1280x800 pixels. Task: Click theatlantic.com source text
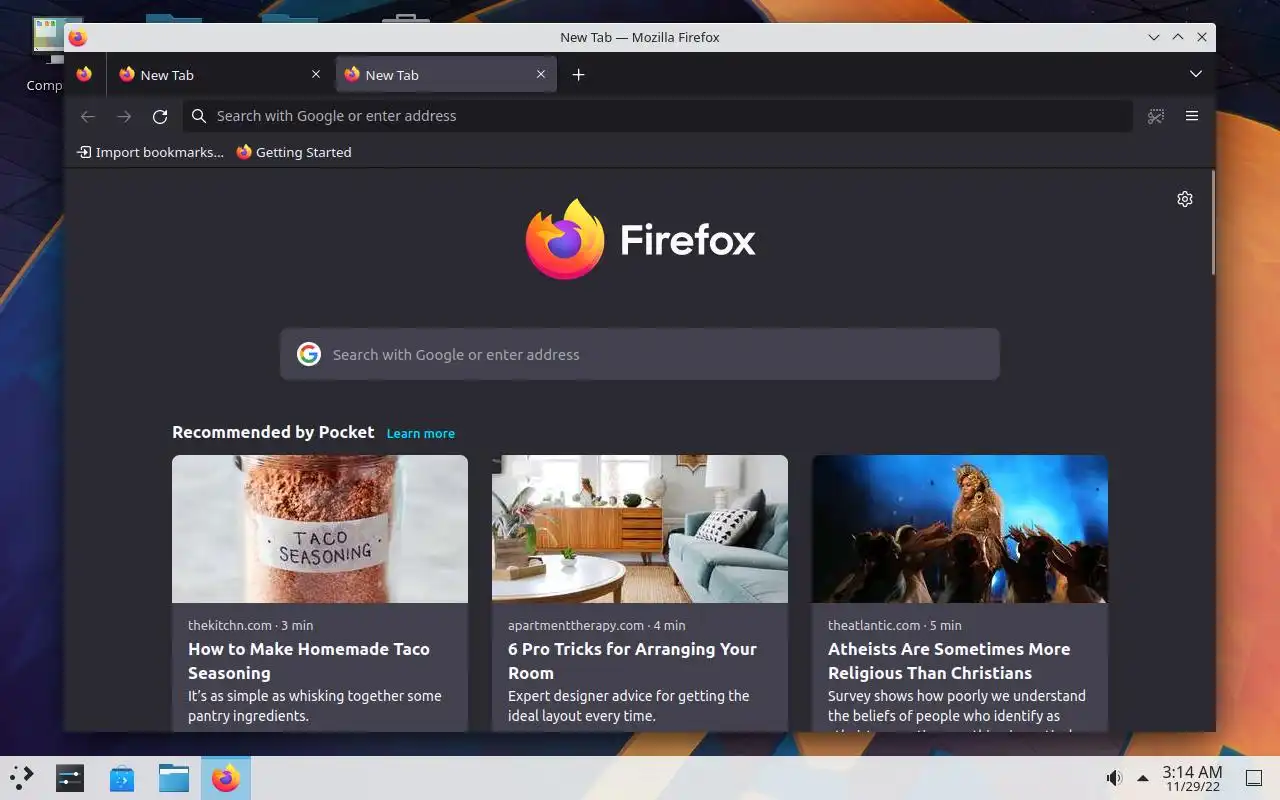tap(874, 625)
